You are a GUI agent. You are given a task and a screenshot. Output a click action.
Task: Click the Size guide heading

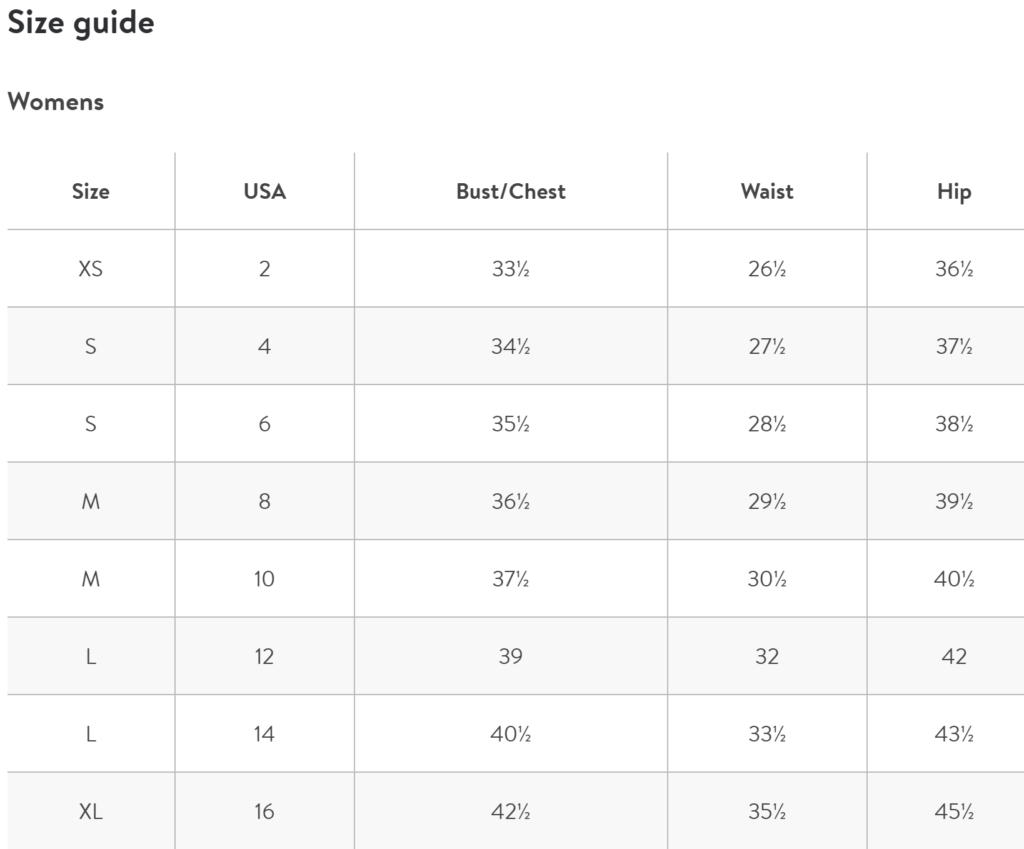point(81,24)
